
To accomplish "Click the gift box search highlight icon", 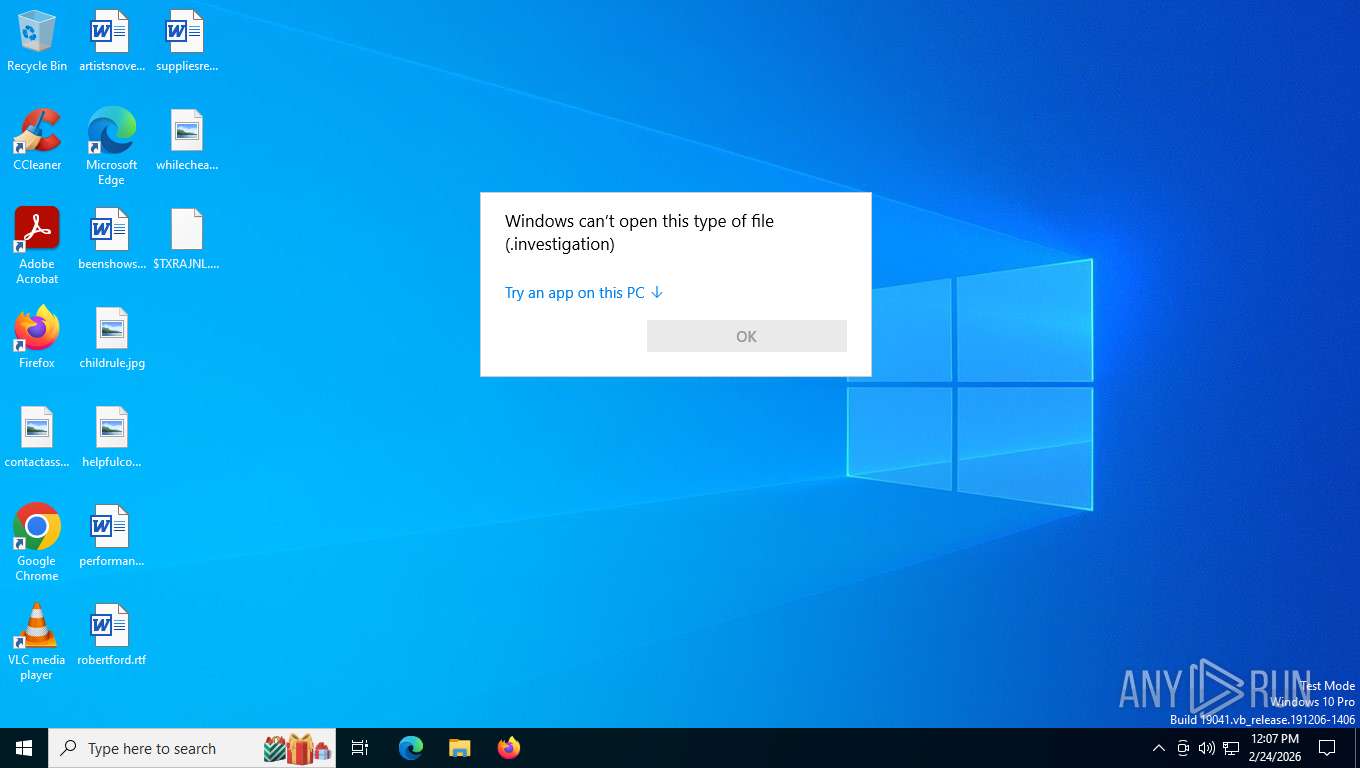I will (x=298, y=748).
